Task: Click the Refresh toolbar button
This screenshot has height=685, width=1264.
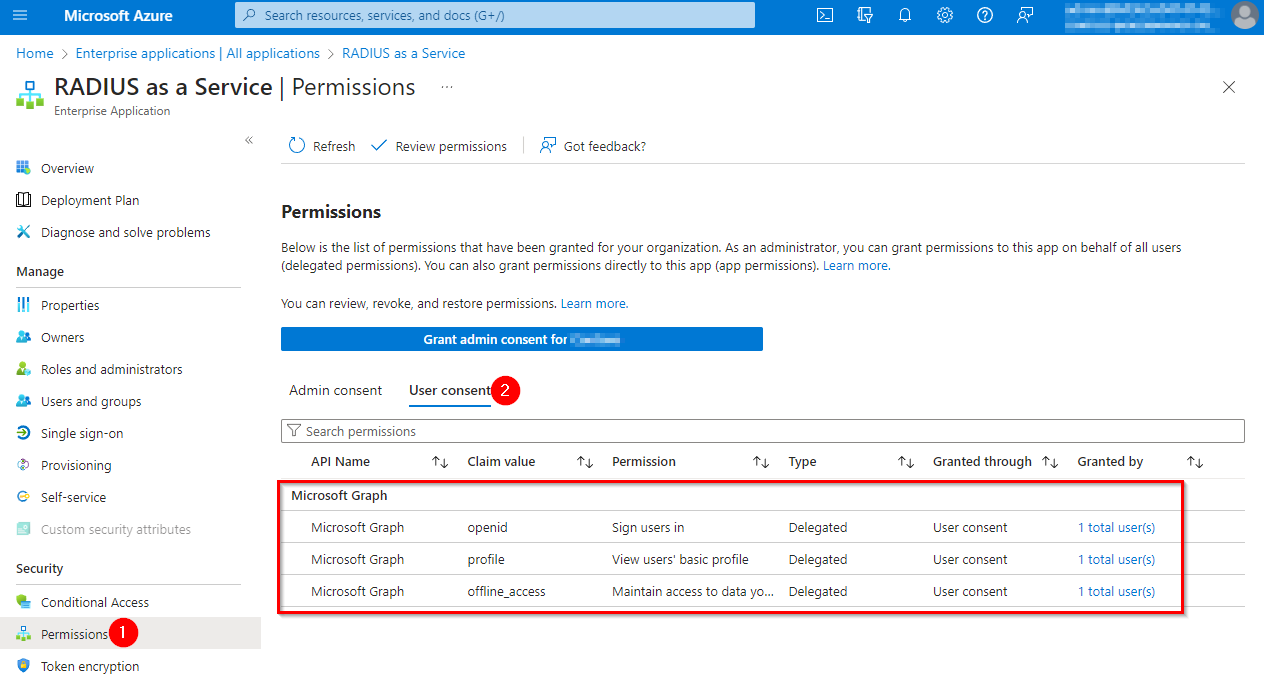Action: point(322,146)
